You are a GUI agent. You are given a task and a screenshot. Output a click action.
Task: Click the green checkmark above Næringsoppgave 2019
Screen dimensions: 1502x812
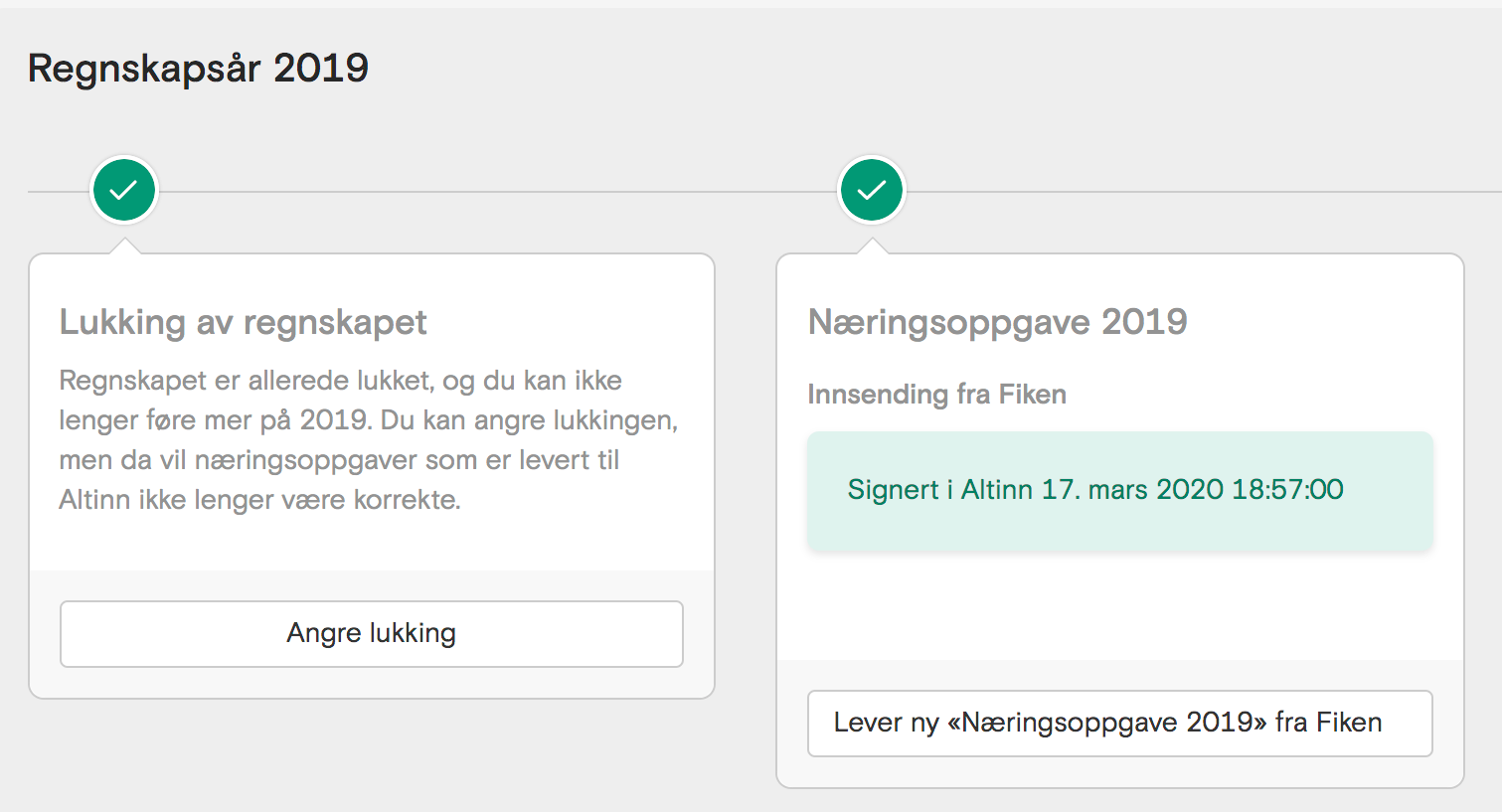coord(872,190)
